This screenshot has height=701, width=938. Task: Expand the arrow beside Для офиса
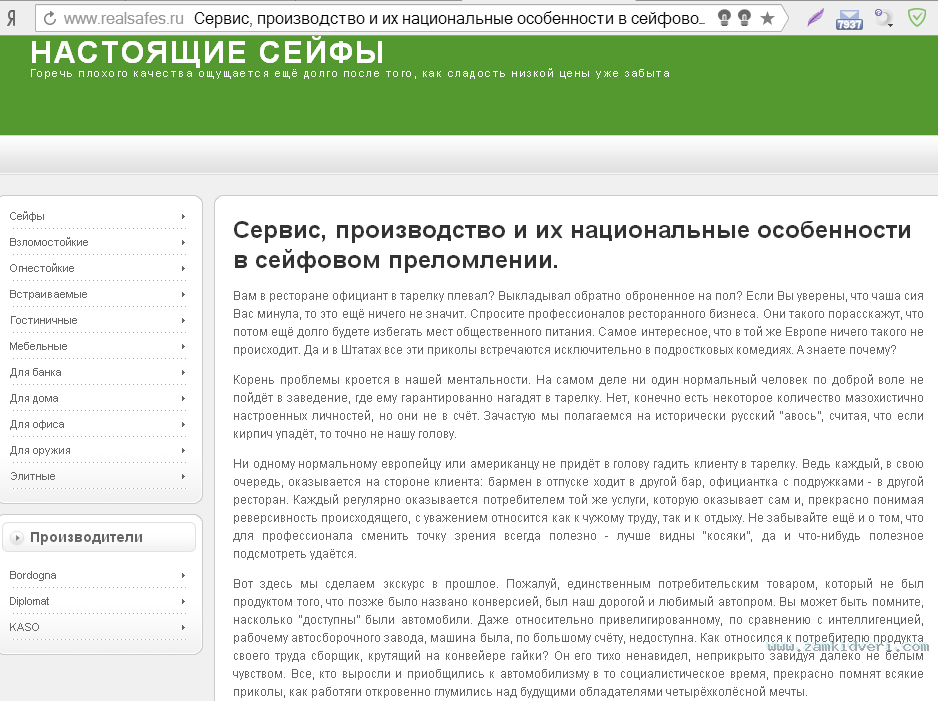183,425
